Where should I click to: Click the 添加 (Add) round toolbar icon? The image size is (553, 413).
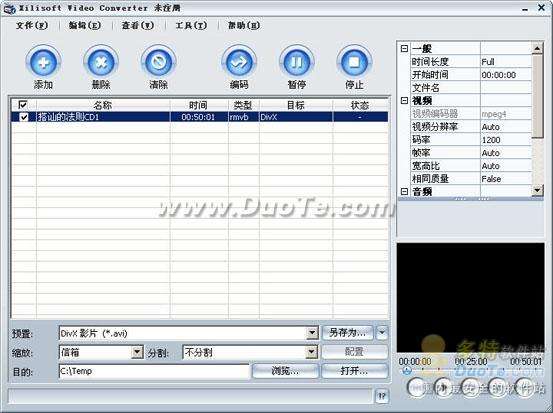pos(43,62)
